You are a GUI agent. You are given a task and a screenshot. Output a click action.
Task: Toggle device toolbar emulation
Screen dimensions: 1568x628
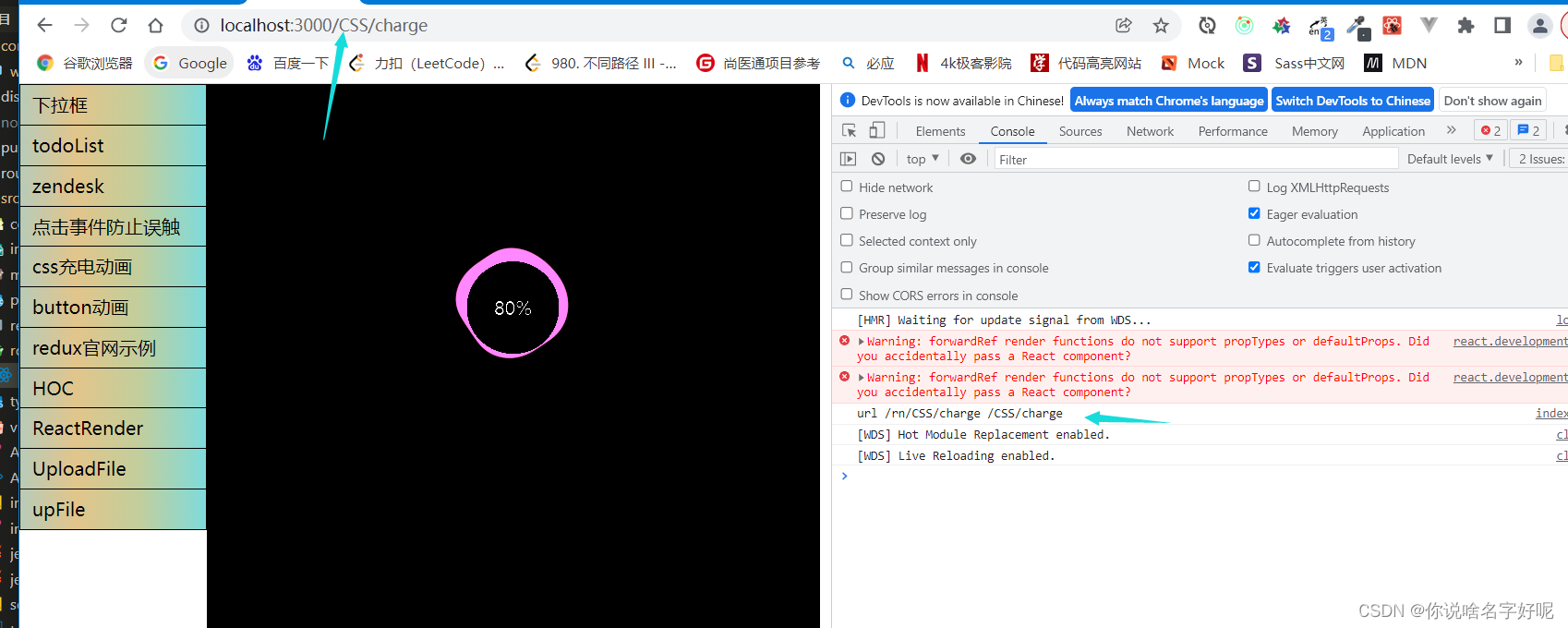click(876, 131)
